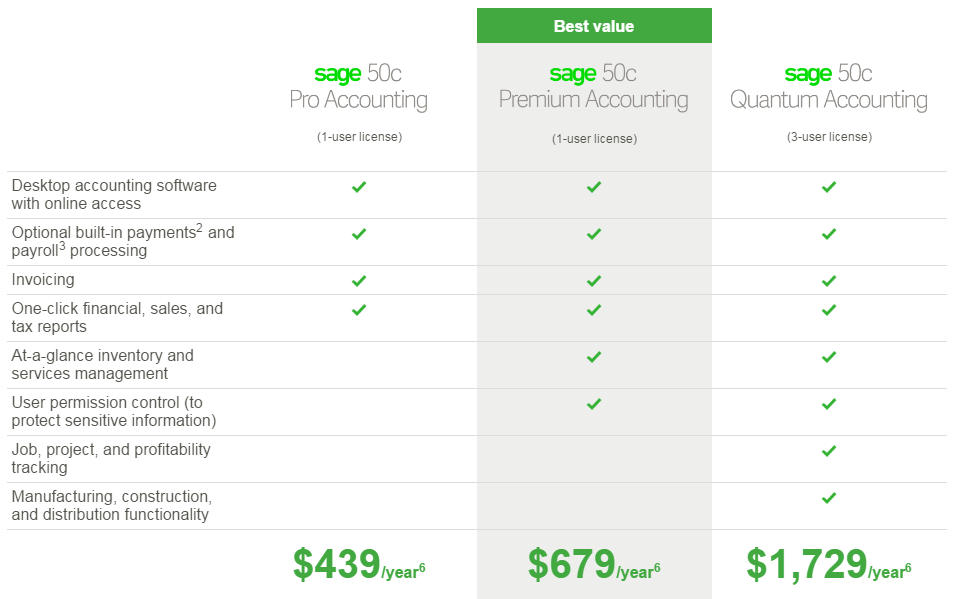Click the $439 per year price
The image size is (960, 599).
359,565
